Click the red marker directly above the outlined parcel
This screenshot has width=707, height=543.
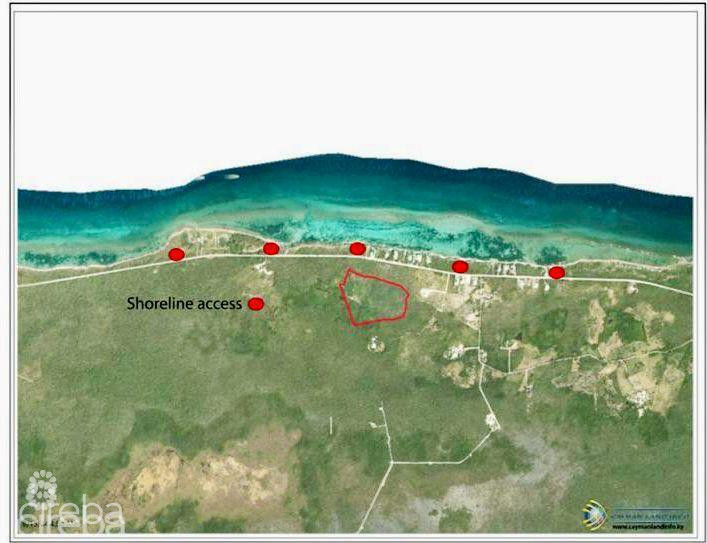click(358, 248)
